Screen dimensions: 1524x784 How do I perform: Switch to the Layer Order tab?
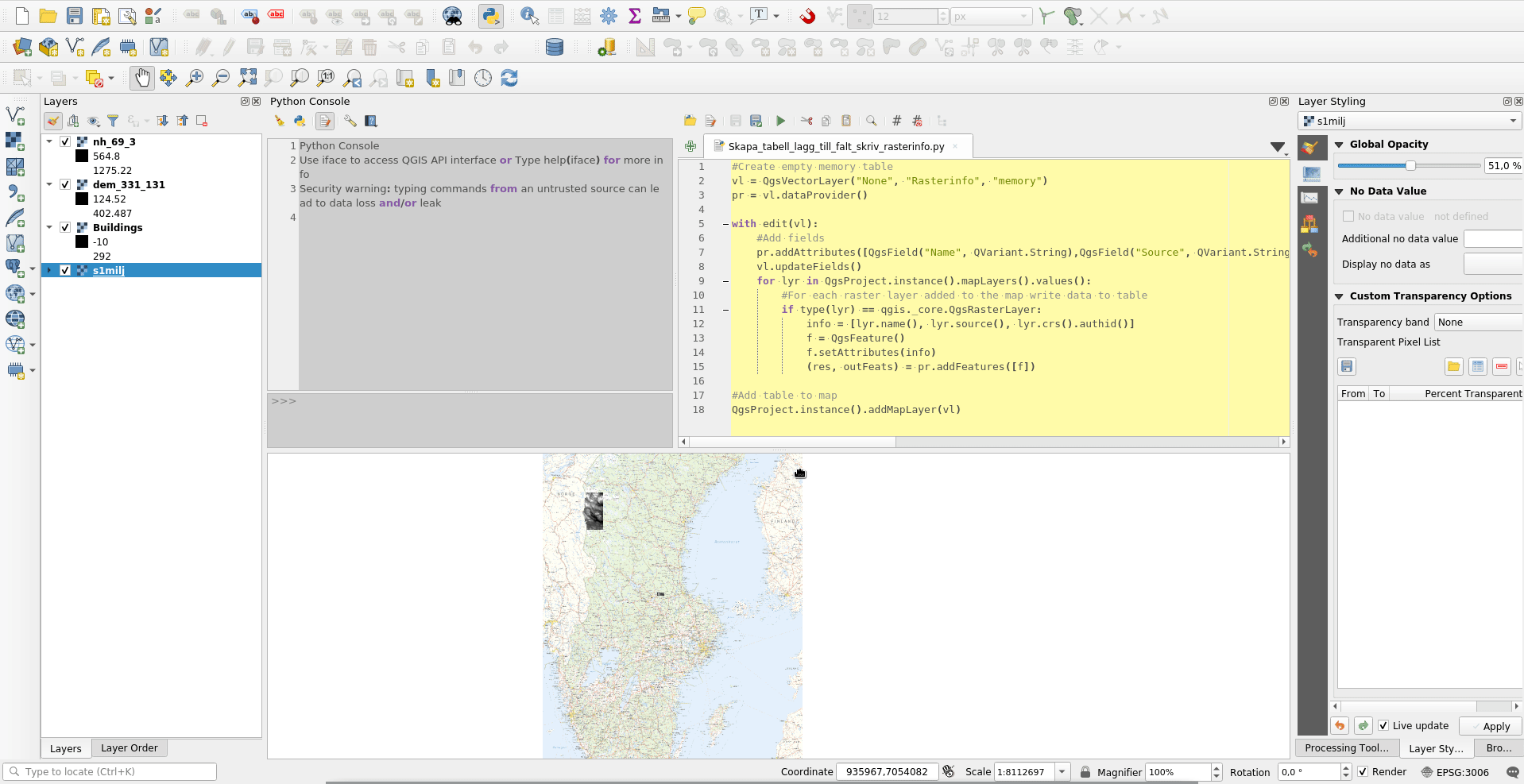[130, 748]
